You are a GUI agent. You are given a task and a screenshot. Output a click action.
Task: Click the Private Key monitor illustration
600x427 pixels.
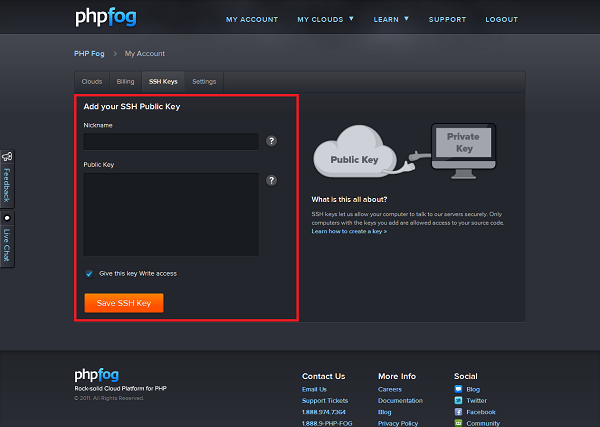[x=463, y=151]
